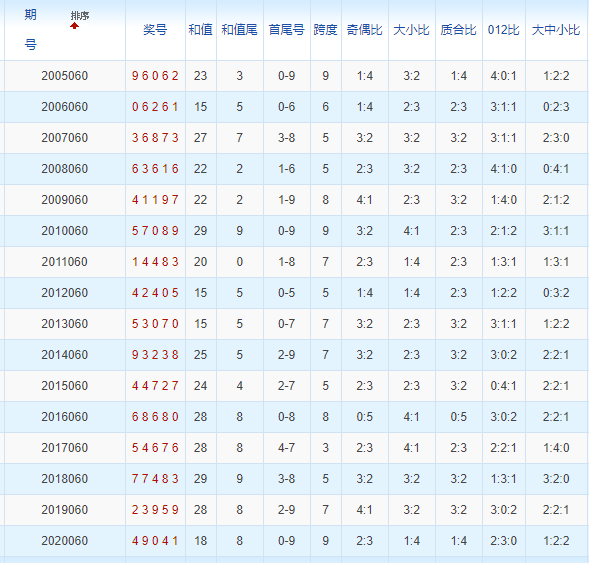589x563 pixels.
Task: Select 和值尾 value 0 in row 2011060
Action: pyautogui.click(x=240, y=262)
